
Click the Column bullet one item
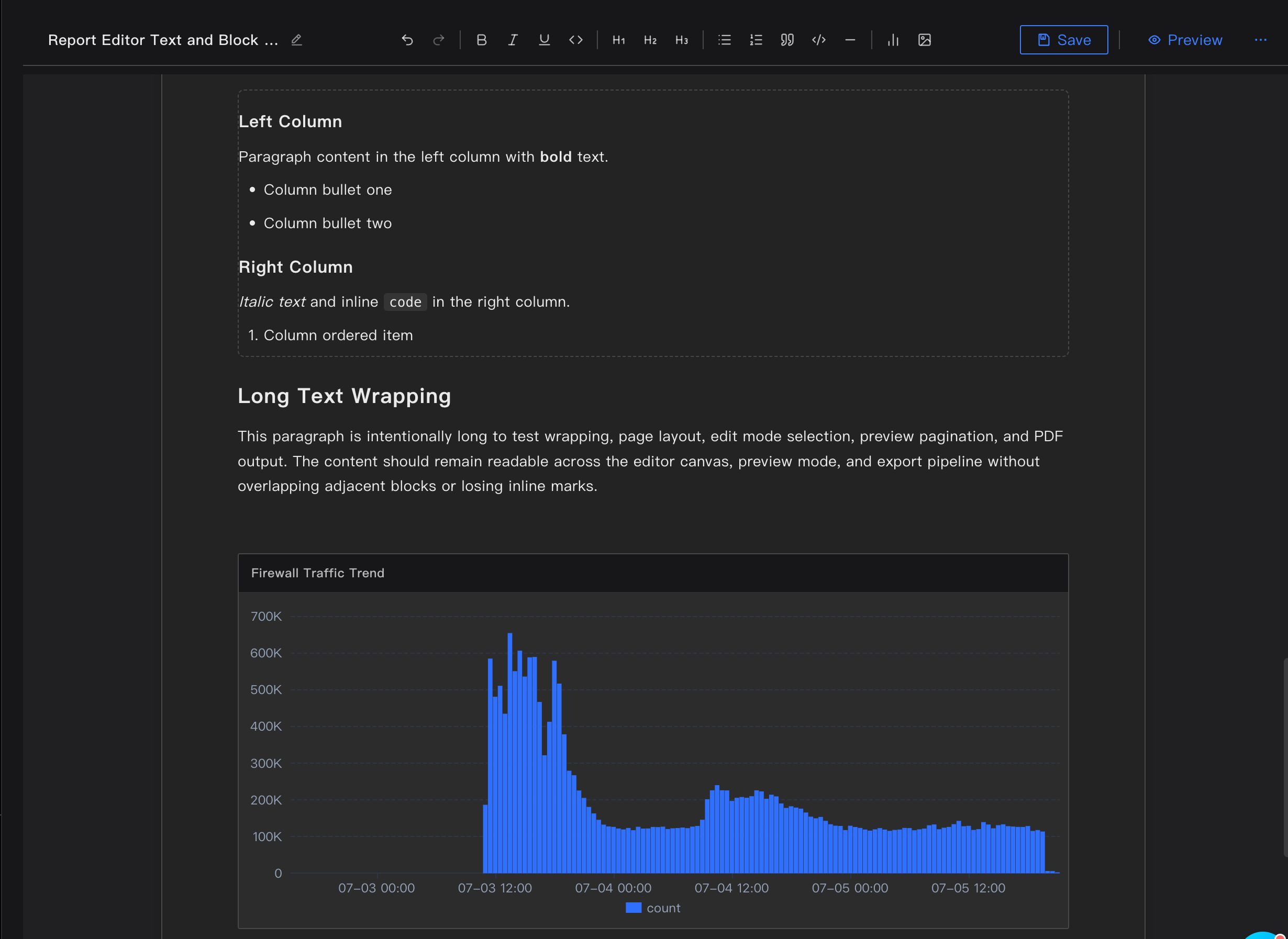pos(328,190)
